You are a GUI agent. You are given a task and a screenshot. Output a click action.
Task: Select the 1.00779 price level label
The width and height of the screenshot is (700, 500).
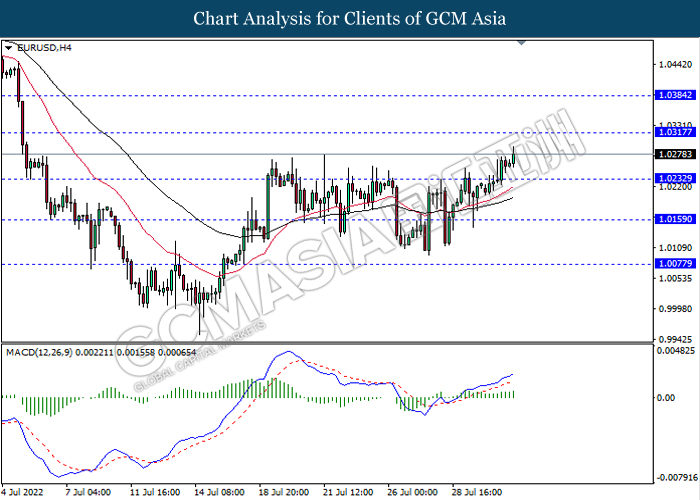675,263
